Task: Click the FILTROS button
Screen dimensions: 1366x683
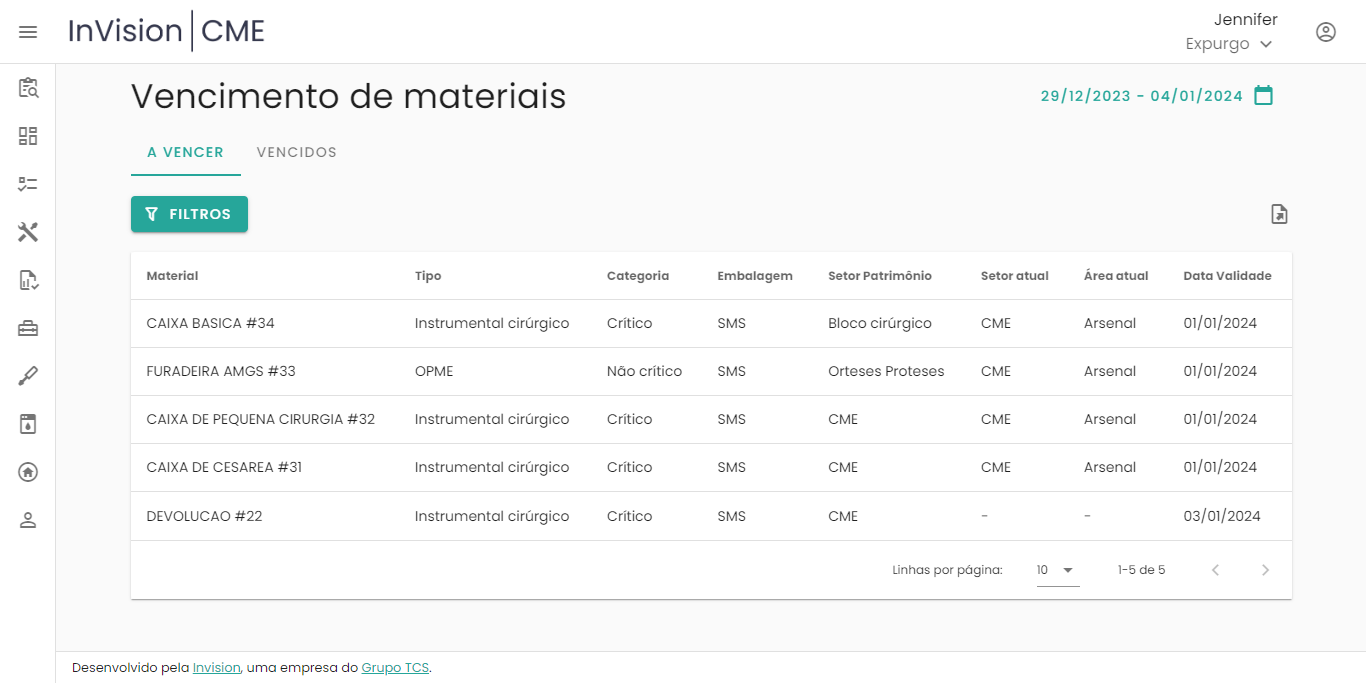Action: (189, 214)
